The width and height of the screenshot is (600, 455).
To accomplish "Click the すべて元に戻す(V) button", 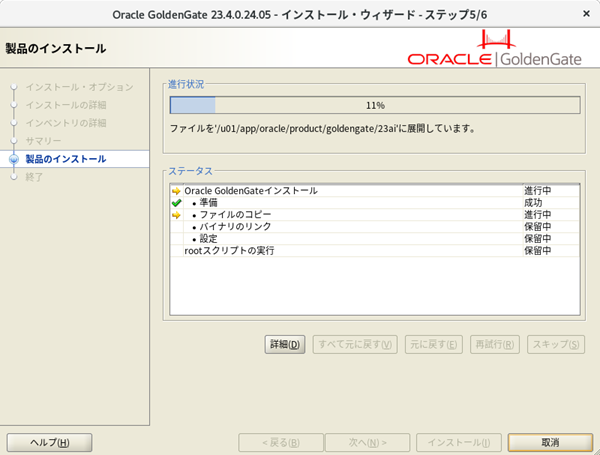I will [355, 344].
